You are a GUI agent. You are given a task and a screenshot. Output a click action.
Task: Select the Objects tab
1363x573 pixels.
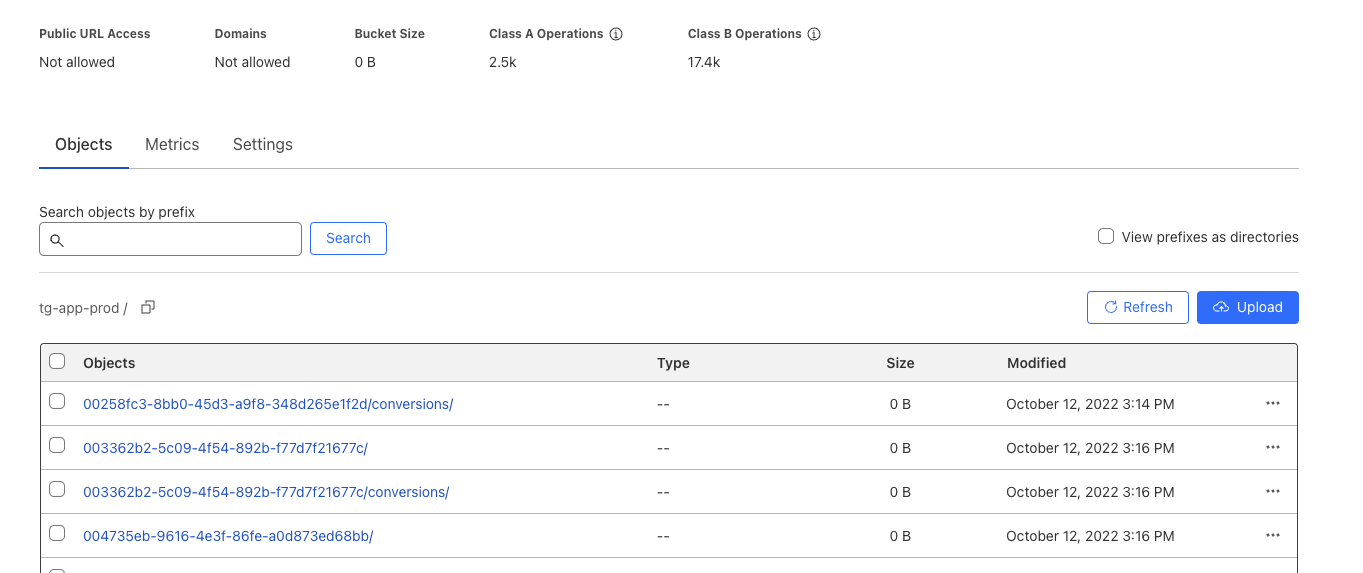[84, 145]
